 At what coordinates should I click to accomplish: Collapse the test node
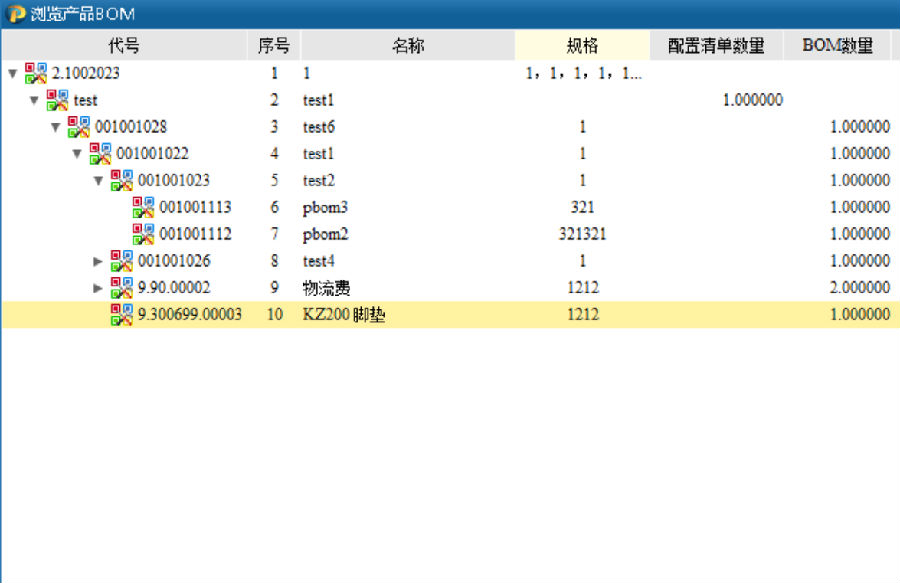[x=34, y=100]
